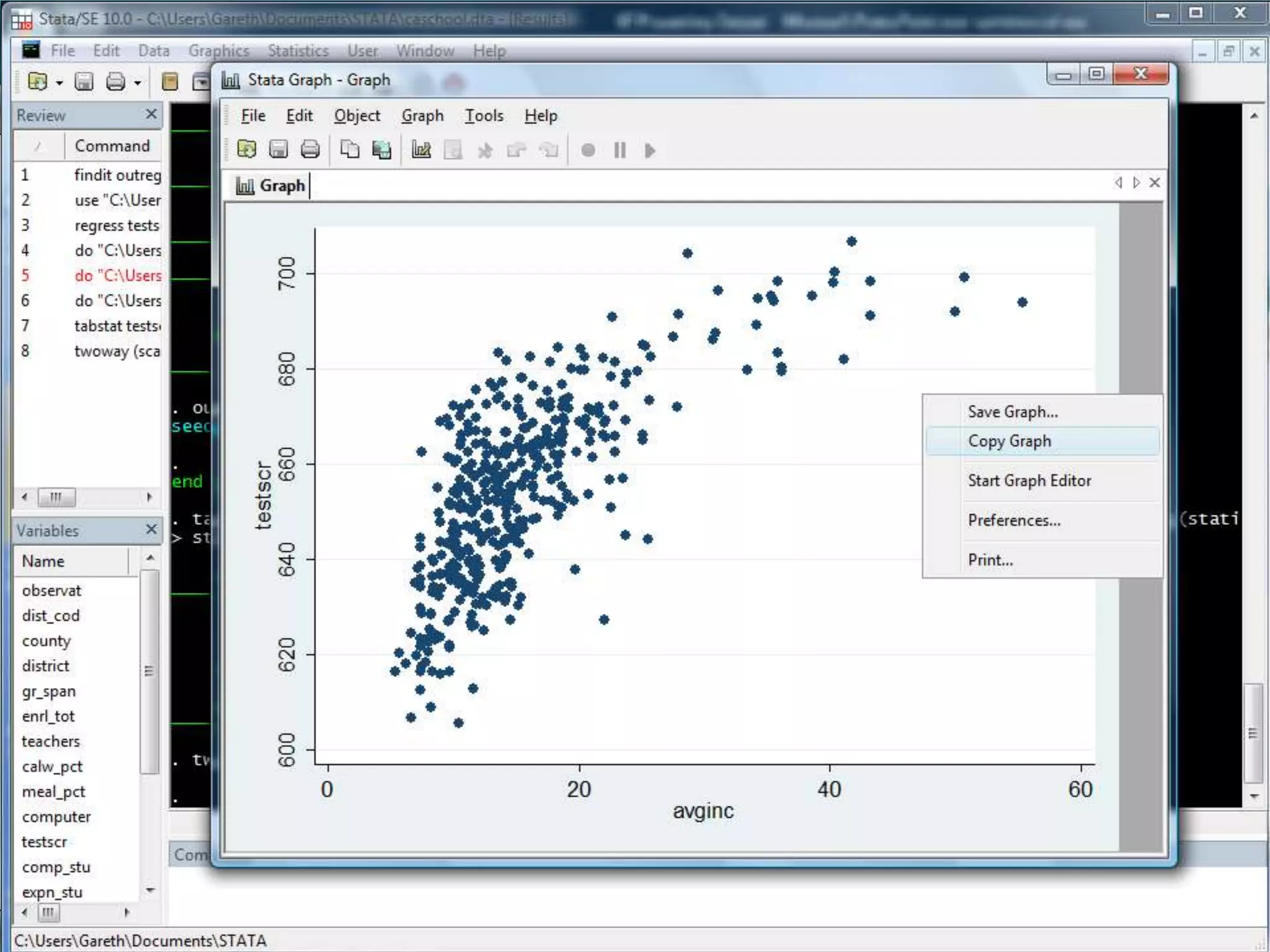Choose Copy Graph from context menu
The image size is (1270, 952).
click(x=1009, y=441)
